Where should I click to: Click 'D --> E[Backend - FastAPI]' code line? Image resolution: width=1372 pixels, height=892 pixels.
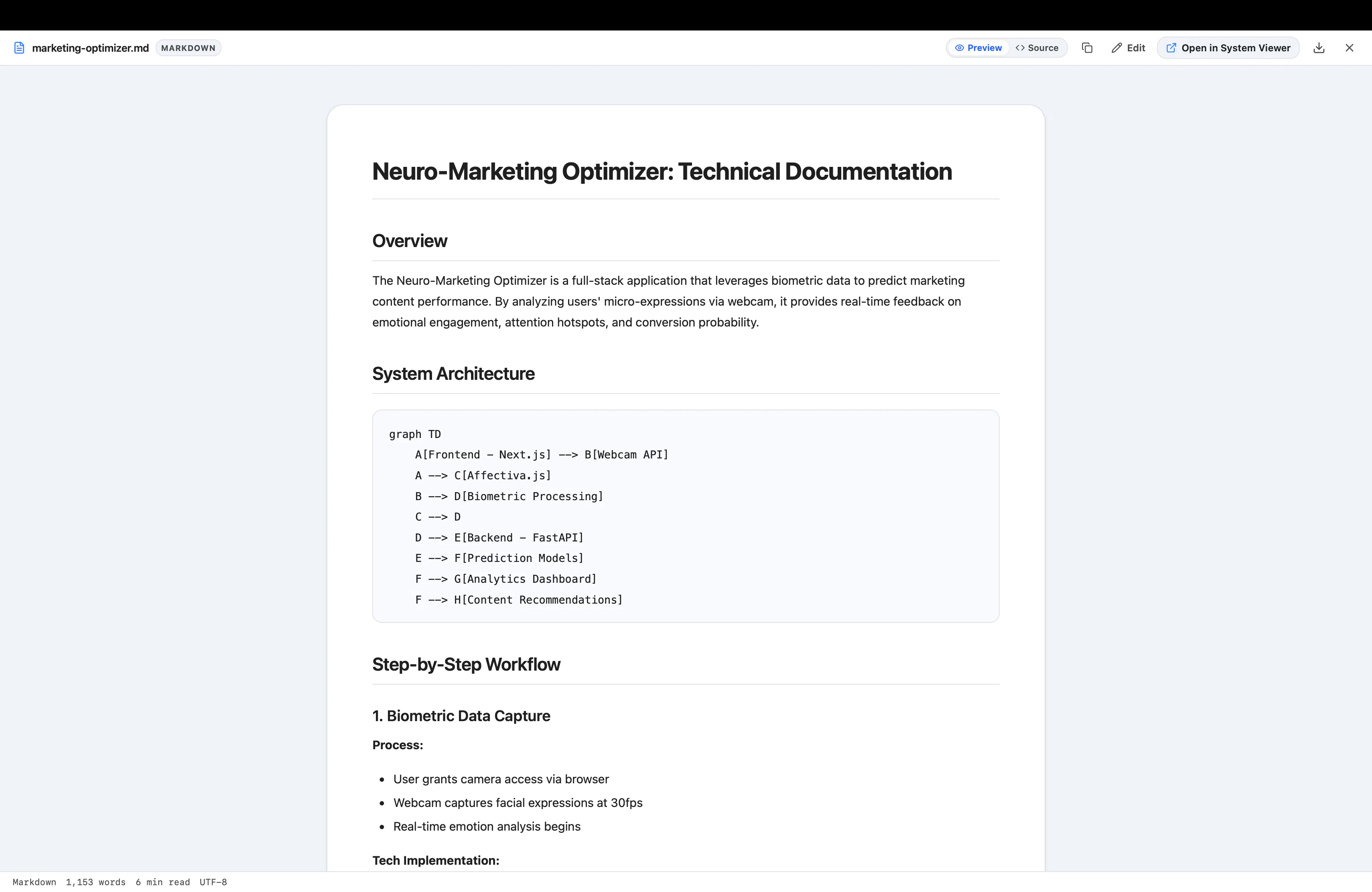[x=499, y=537]
